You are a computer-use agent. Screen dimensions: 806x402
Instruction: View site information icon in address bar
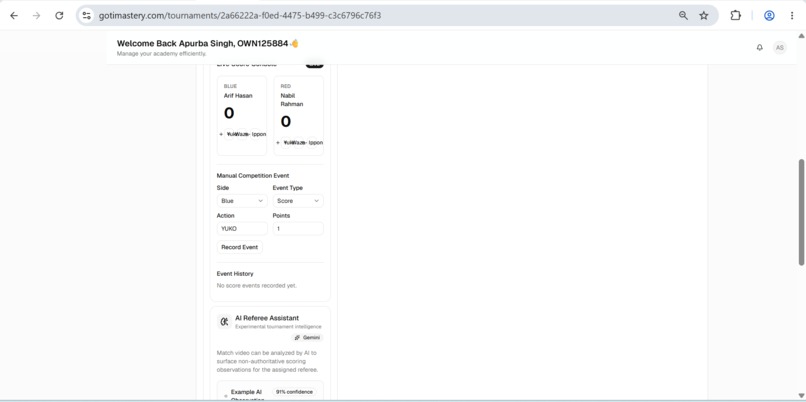[87, 15]
